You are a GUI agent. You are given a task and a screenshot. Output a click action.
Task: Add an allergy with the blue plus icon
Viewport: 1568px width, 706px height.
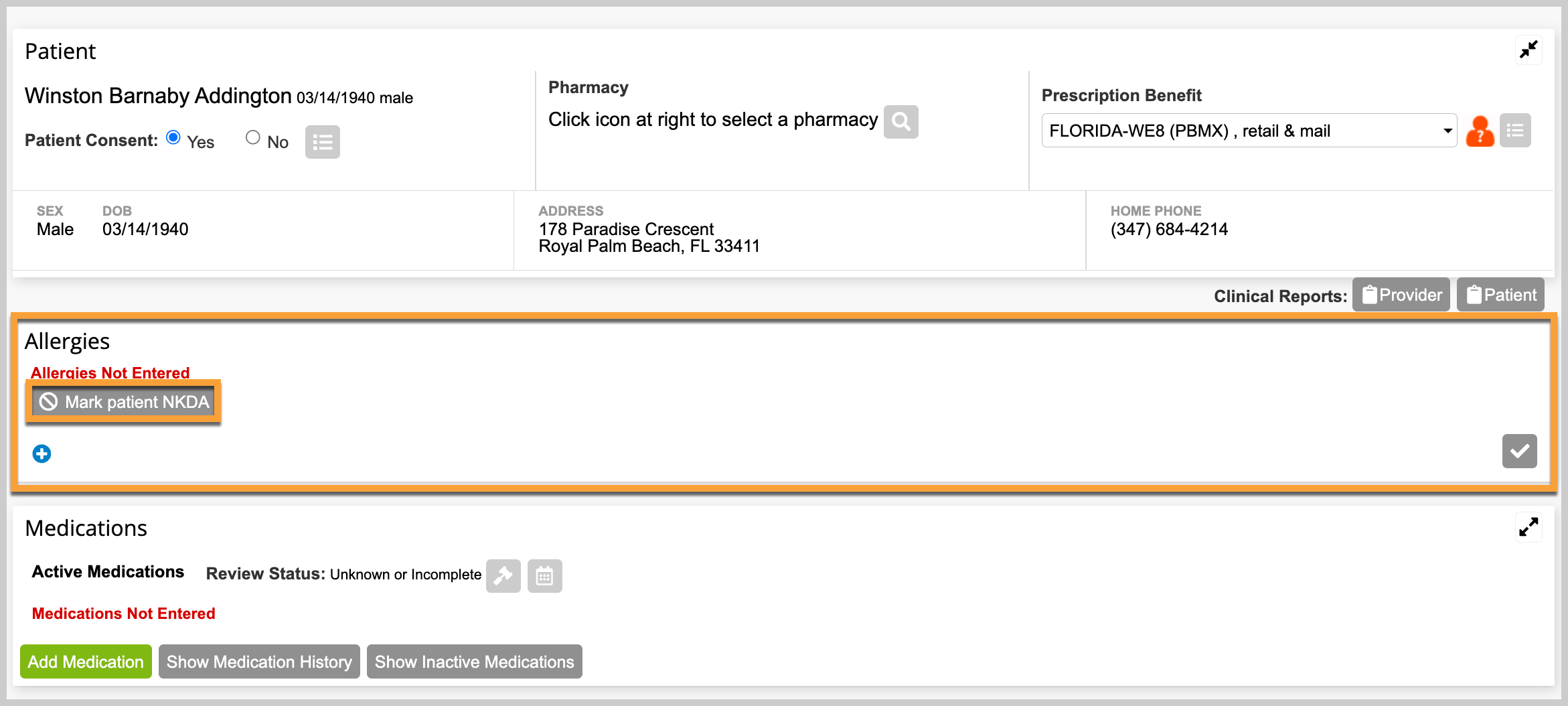(x=42, y=454)
